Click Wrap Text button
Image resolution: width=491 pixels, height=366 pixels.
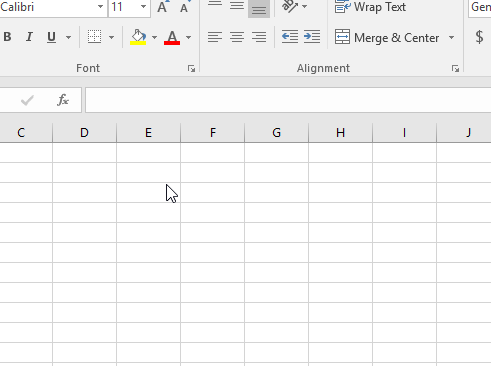click(370, 7)
